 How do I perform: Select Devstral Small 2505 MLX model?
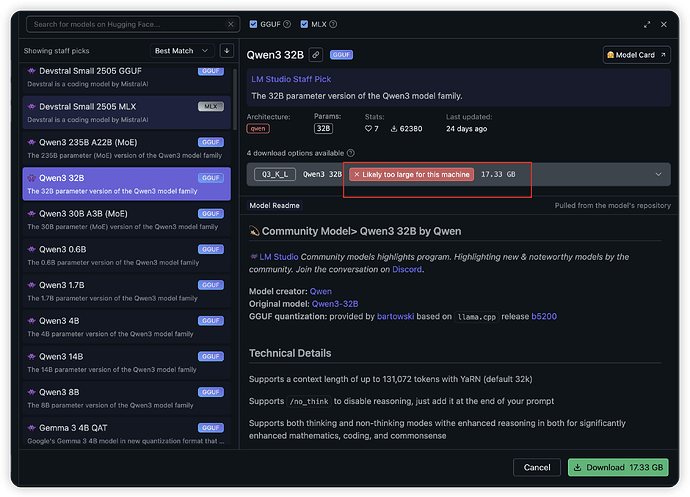[126, 113]
